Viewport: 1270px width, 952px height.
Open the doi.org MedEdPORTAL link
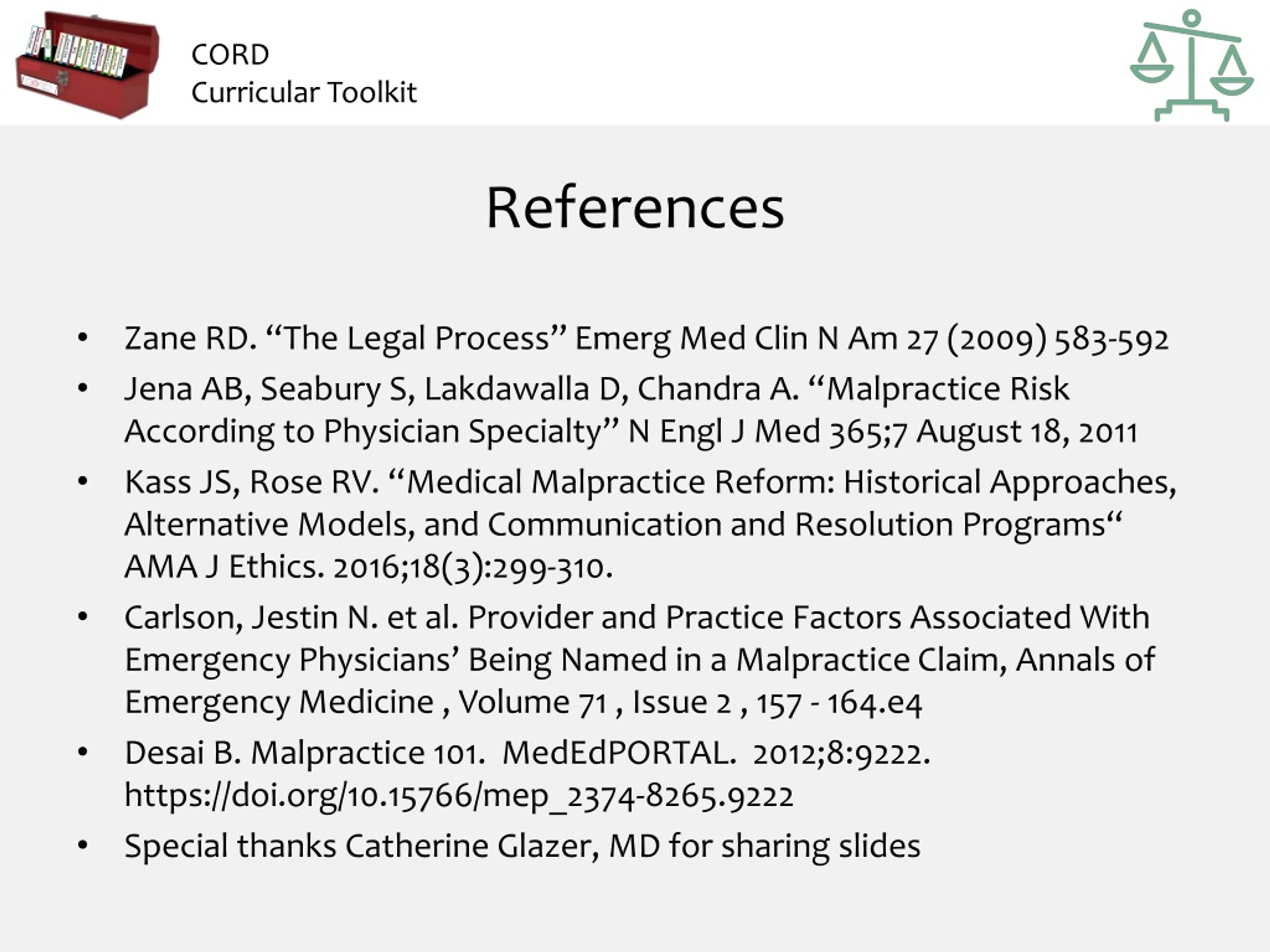(459, 796)
